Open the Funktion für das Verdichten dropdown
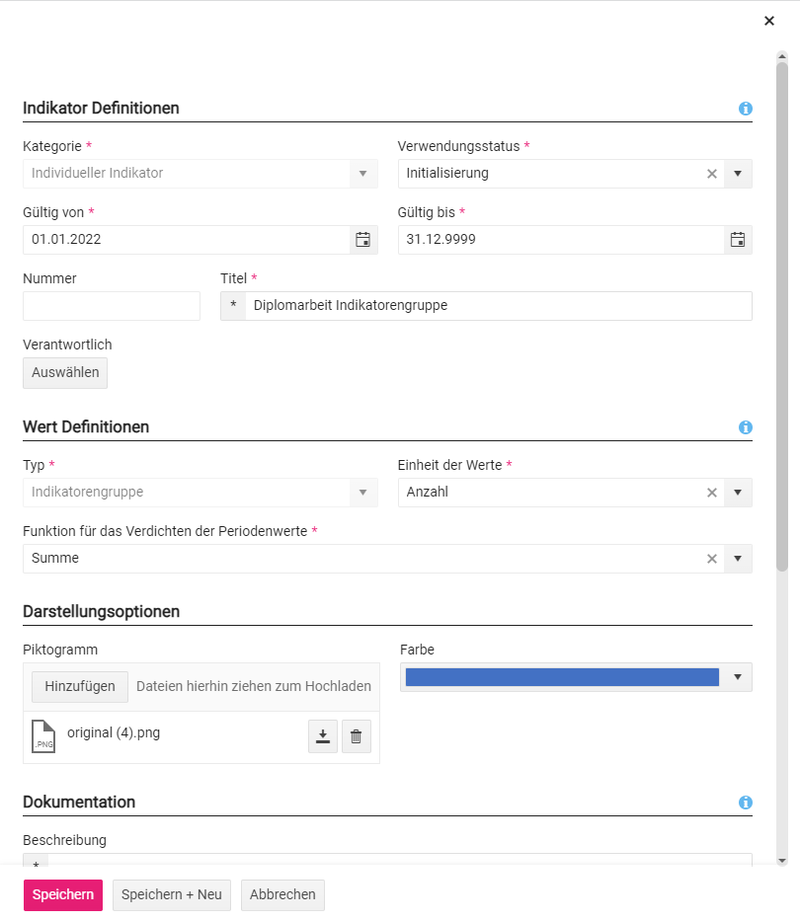The image size is (800, 921). (737, 559)
